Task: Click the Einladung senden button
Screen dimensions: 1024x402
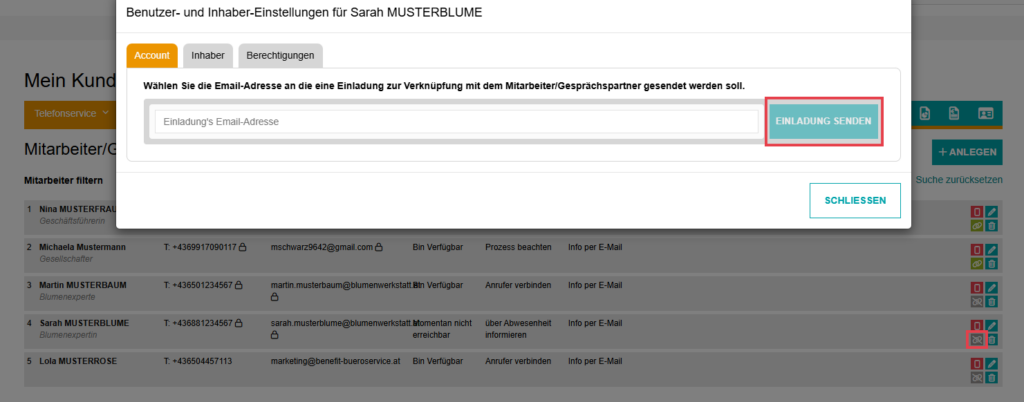Action: coord(824,121)
